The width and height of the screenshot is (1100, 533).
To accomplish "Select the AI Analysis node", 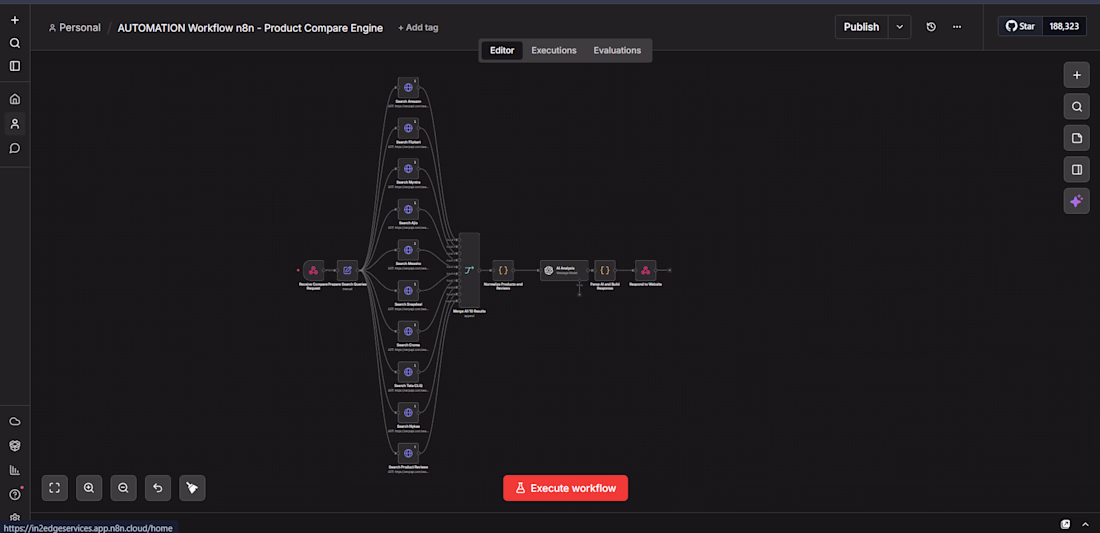I will pos(564,270).
